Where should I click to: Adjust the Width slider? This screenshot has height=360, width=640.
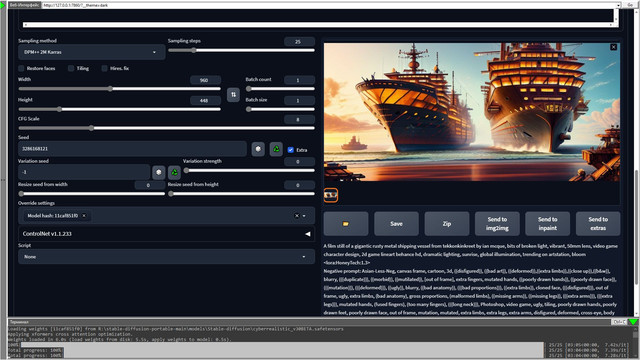point(120,89)
